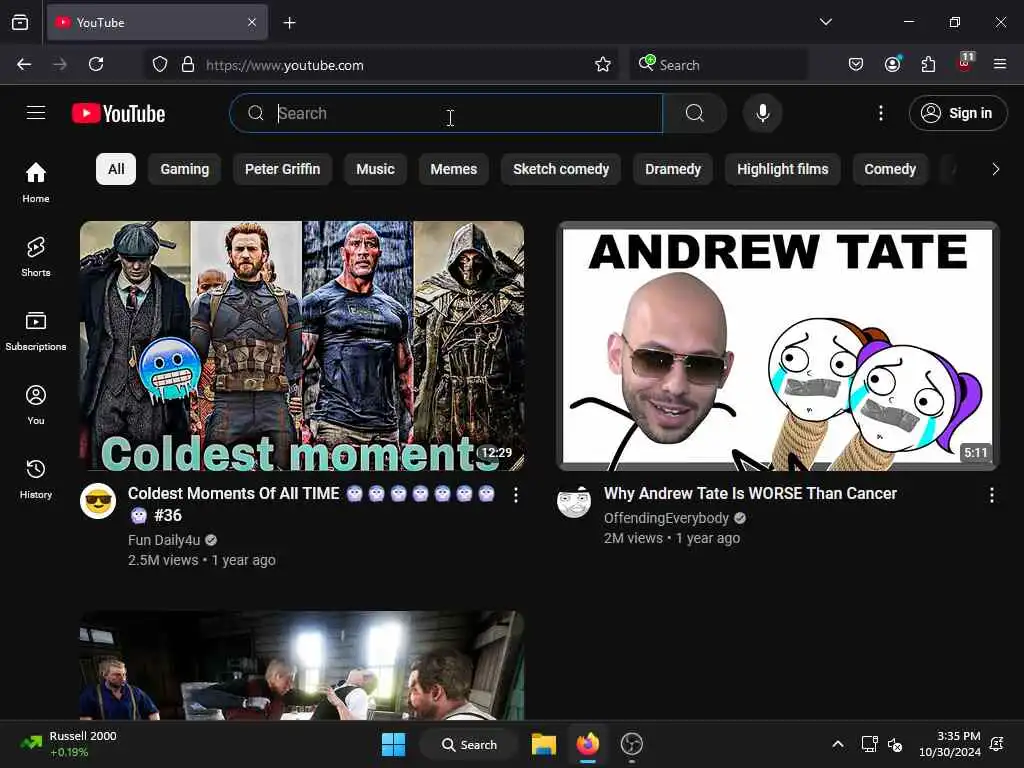Click the red extension icon with the 11 badge

965,63
